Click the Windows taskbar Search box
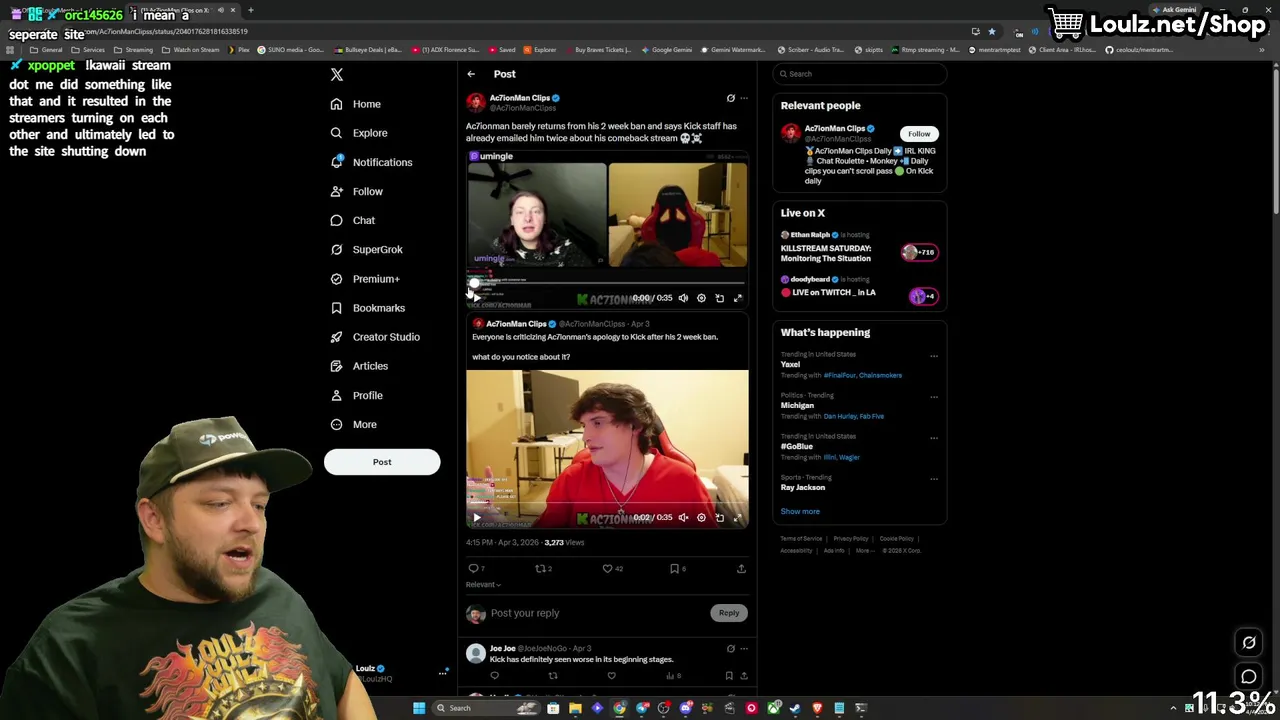The width and height of the screenshot is (1280, 720). pyautogui.click(x=484, y=708)
